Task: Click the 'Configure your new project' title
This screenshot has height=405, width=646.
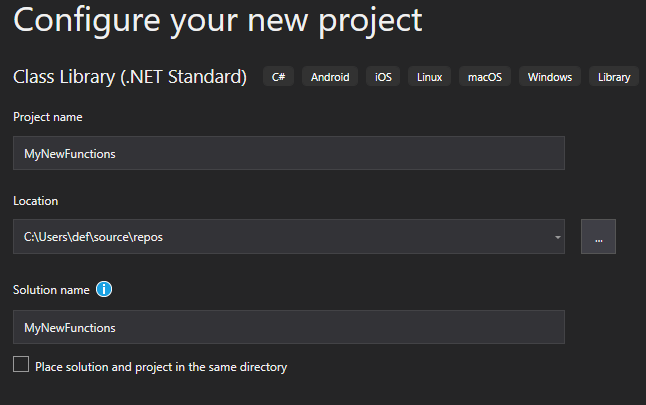Action: (x=218, y=21)
